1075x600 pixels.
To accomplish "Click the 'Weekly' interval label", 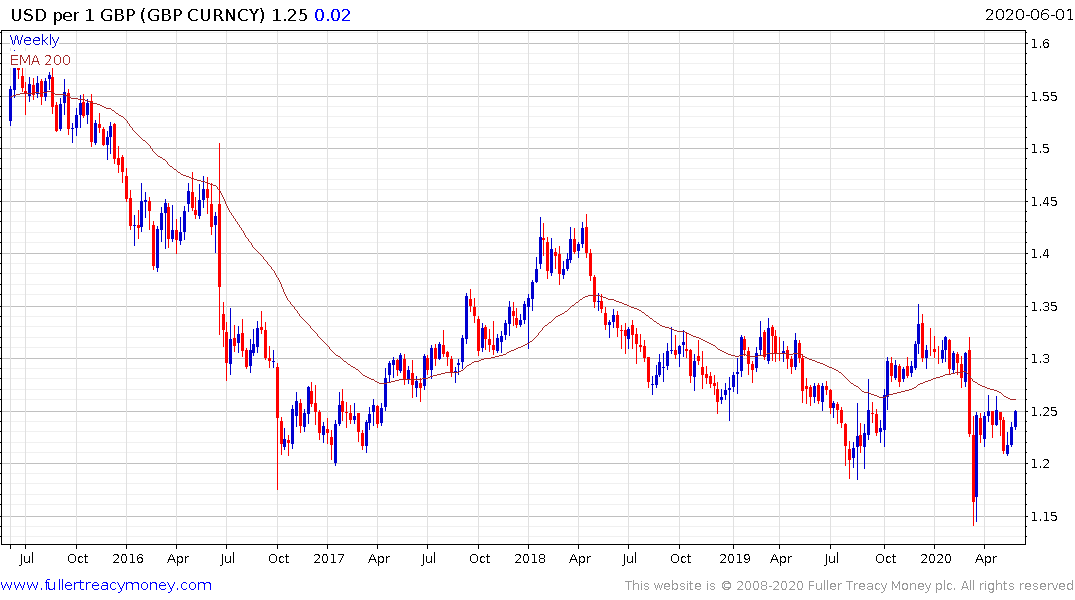I will tap(34, 40).
